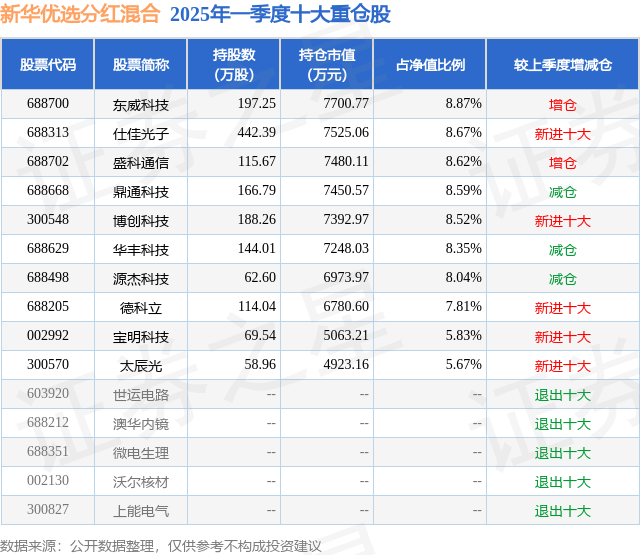The height and width of the screenshot is (555, 640).
Task: Click market value 7480.11
Action: [346, 161]
